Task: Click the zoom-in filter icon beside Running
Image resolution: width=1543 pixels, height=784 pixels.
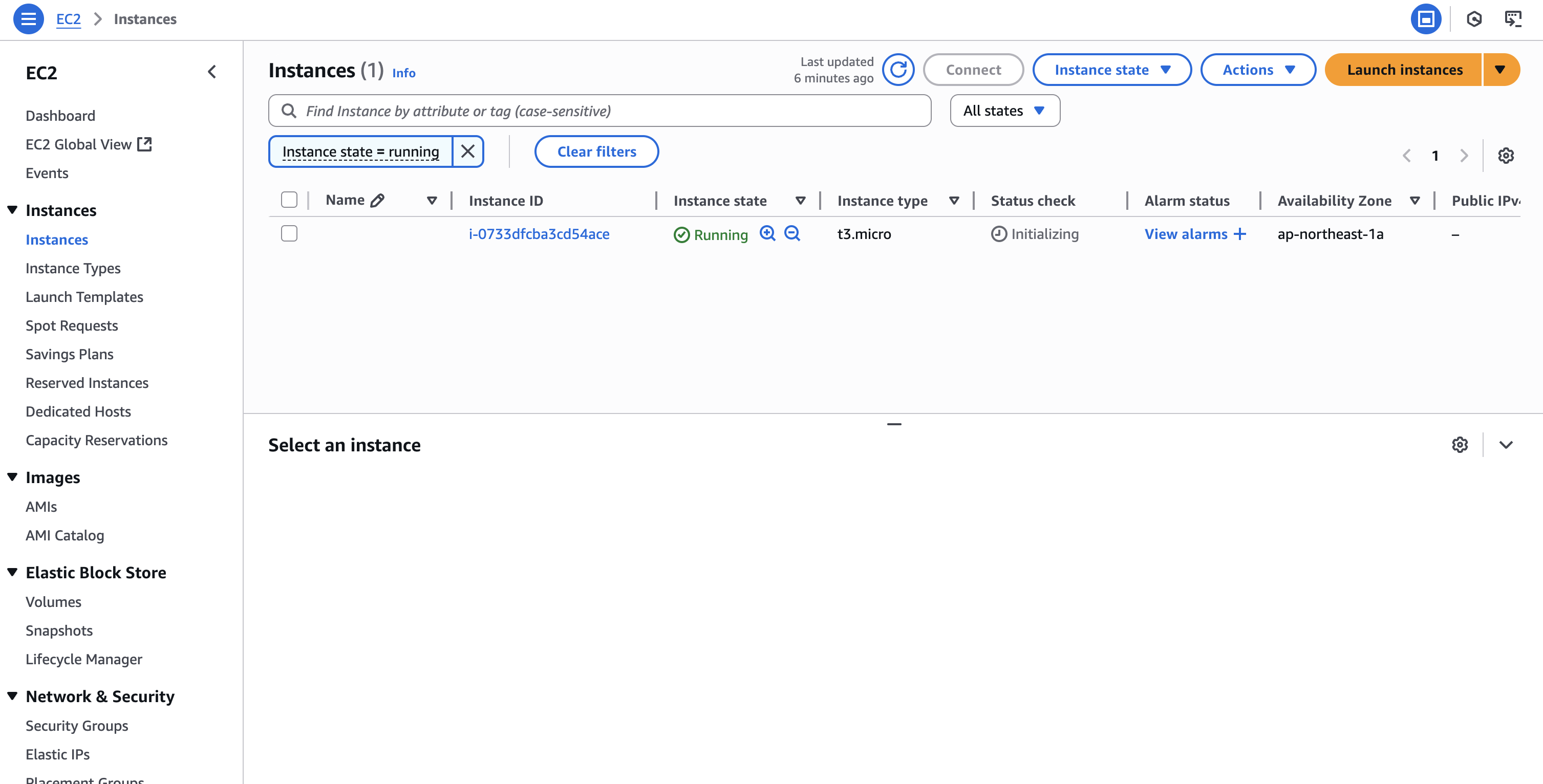Action: point(767,233)
